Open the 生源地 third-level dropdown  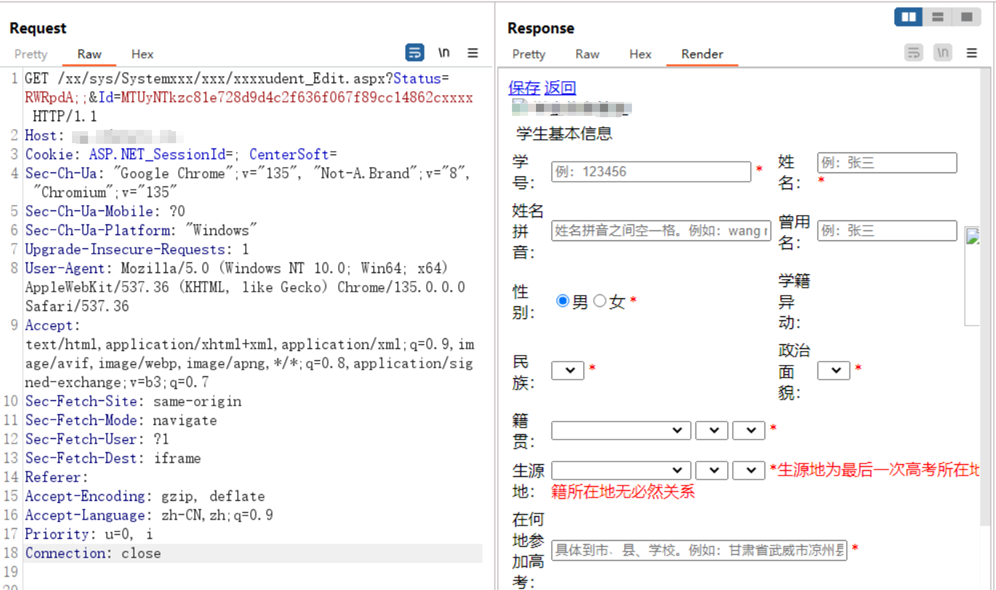pyautogui.click(x=748, y=471)
